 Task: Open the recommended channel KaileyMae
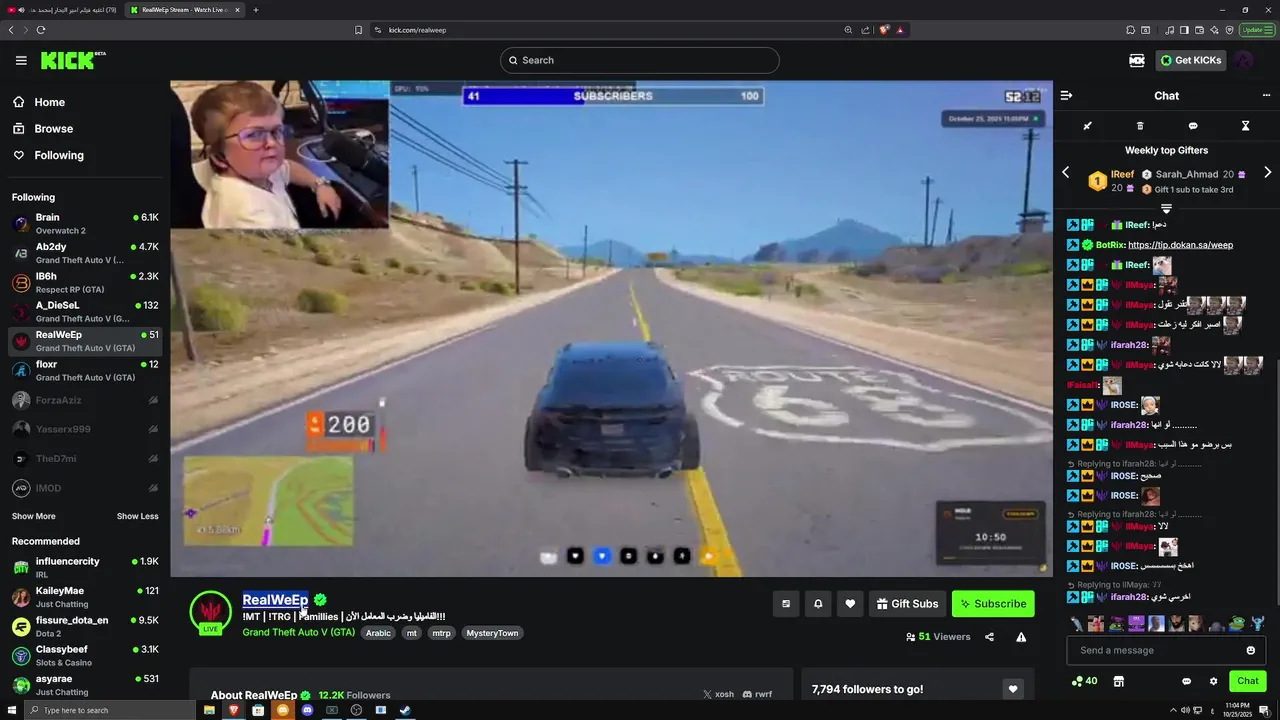(85, 597)
